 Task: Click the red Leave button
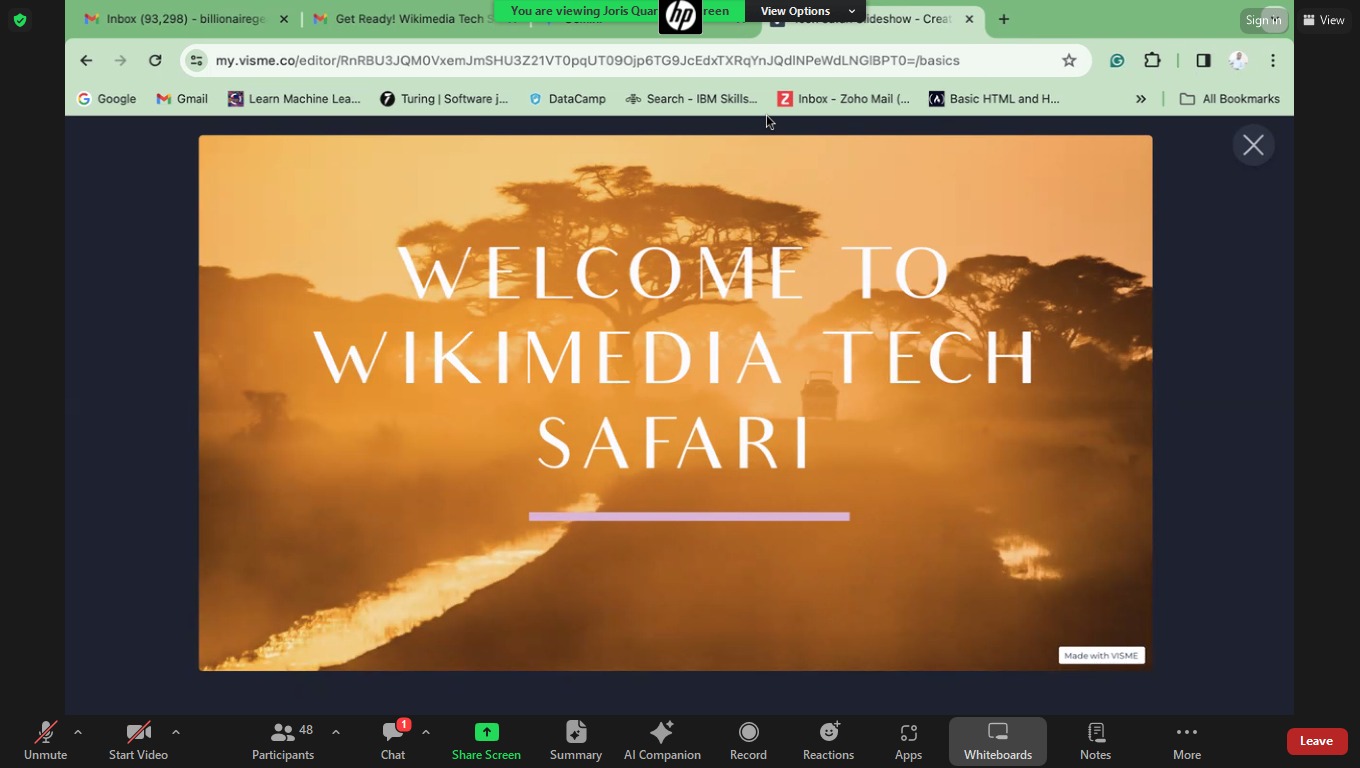[x=1316, y=741]
